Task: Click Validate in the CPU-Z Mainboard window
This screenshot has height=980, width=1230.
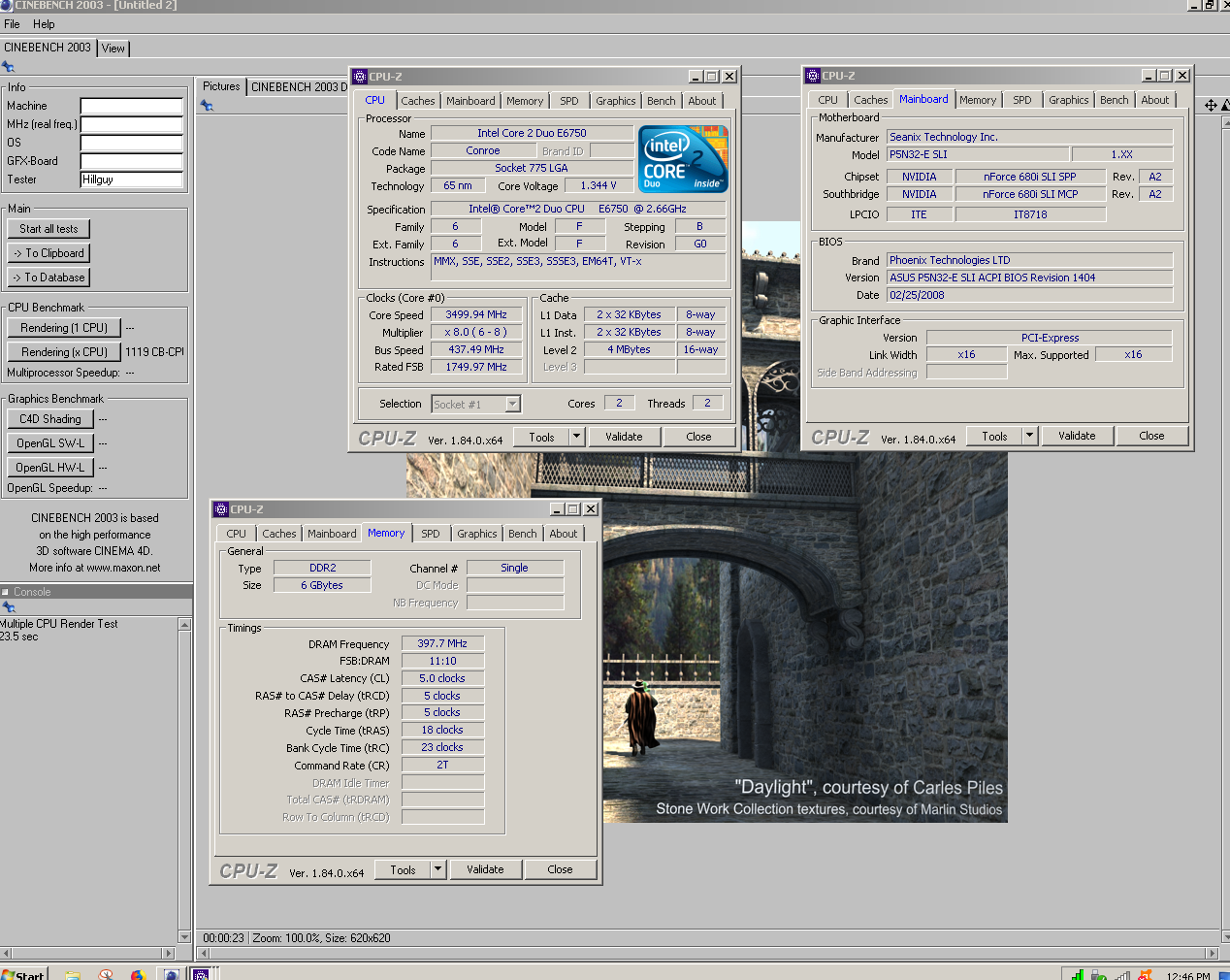Action: 1077,436
